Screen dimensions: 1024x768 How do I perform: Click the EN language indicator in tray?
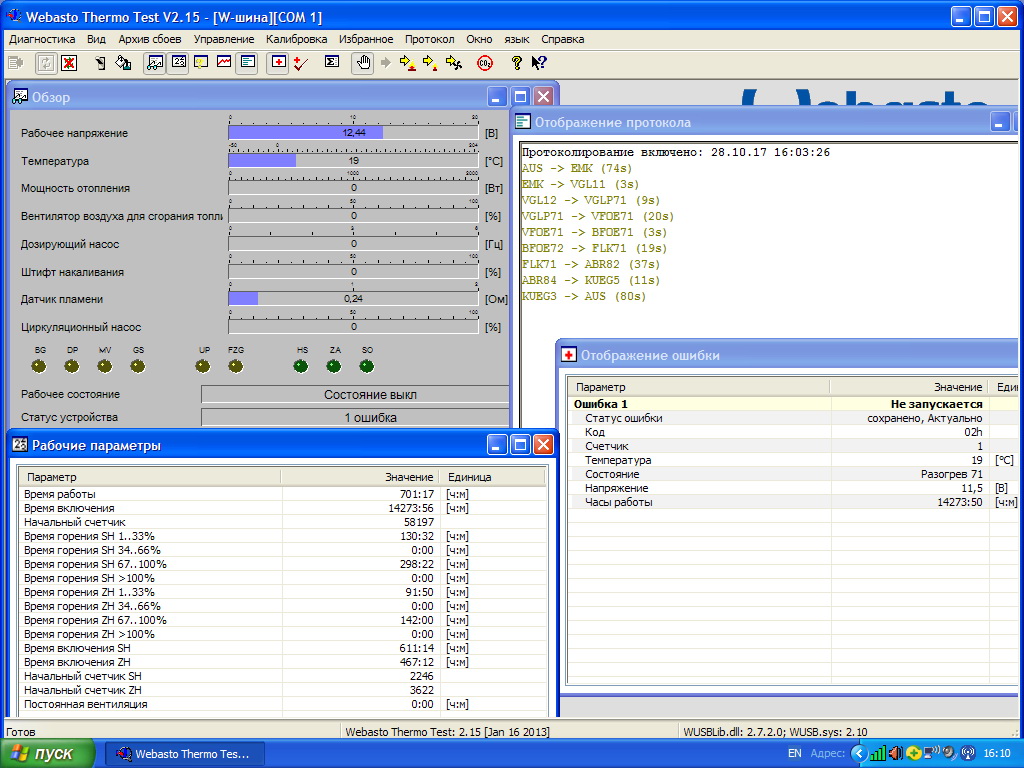(x=795, y=753)
